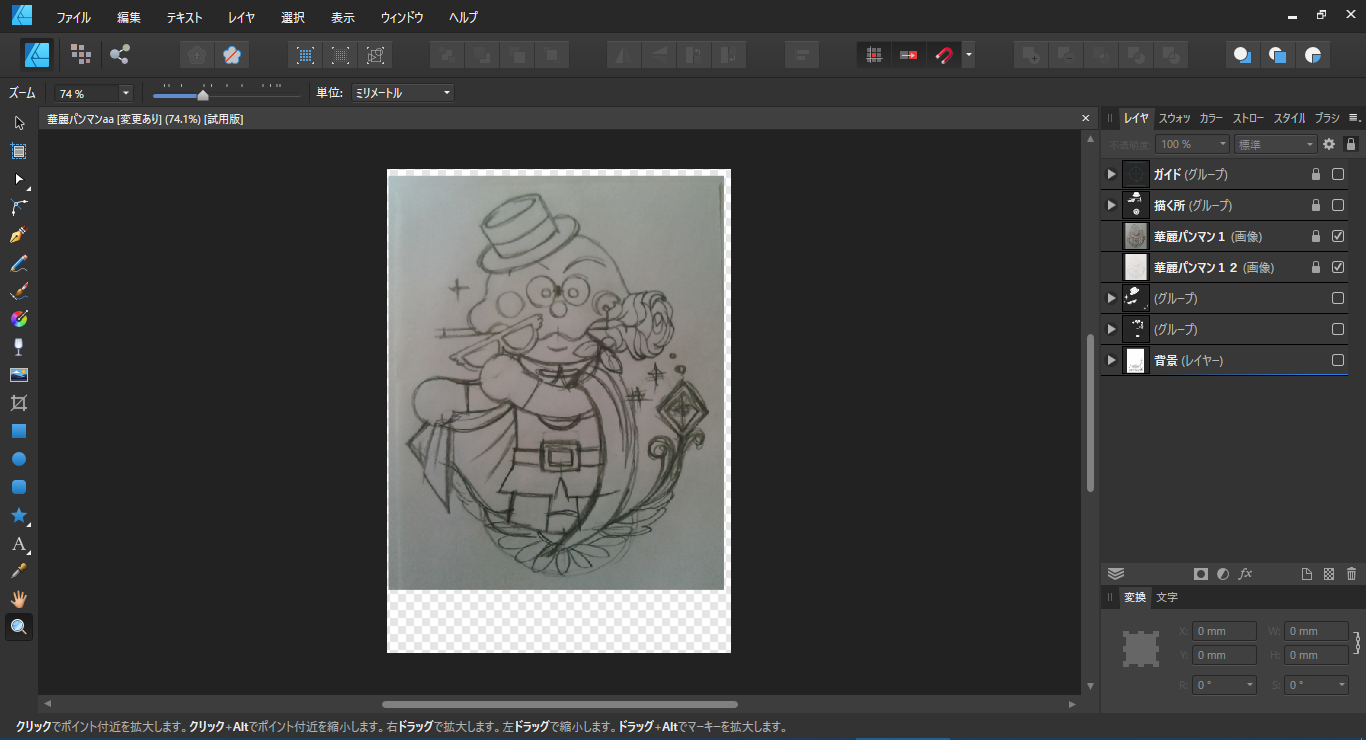The width and height of the screenshot is (1366, 740).
Task: Toggle lock on 描く所 group
Action: pyautogui.click(x=1316, y=205)
